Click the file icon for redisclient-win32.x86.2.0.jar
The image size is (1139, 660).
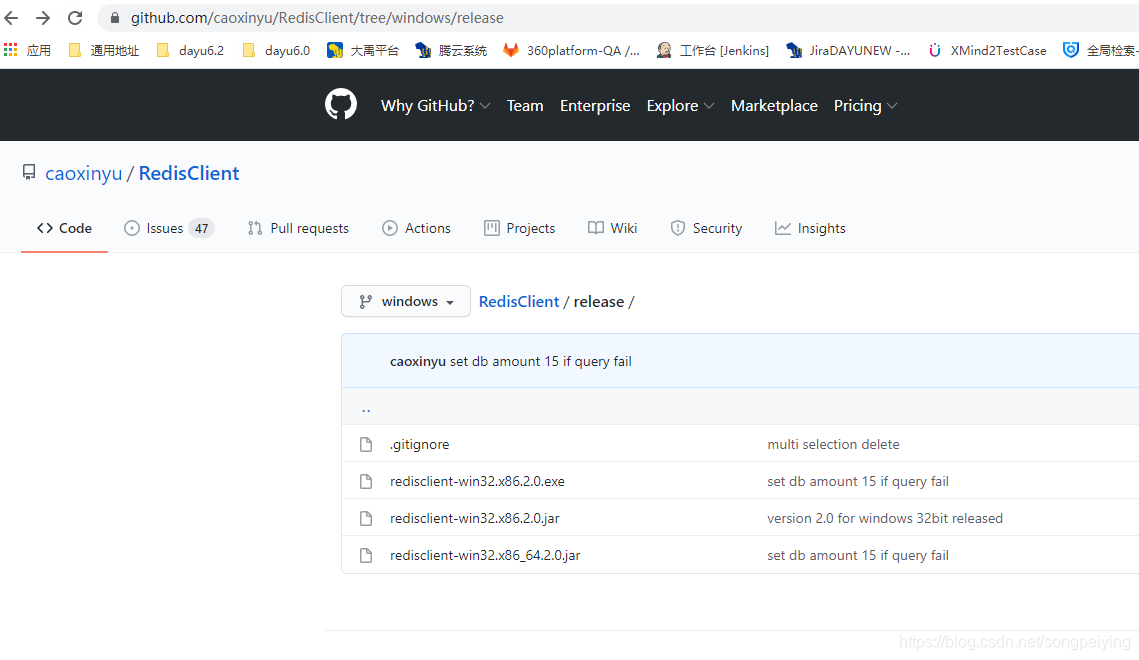pyautogui.click(x=366, y=518)
